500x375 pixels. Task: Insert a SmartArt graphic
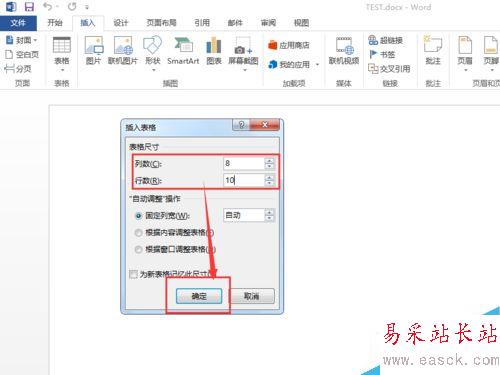pos(183,50)
